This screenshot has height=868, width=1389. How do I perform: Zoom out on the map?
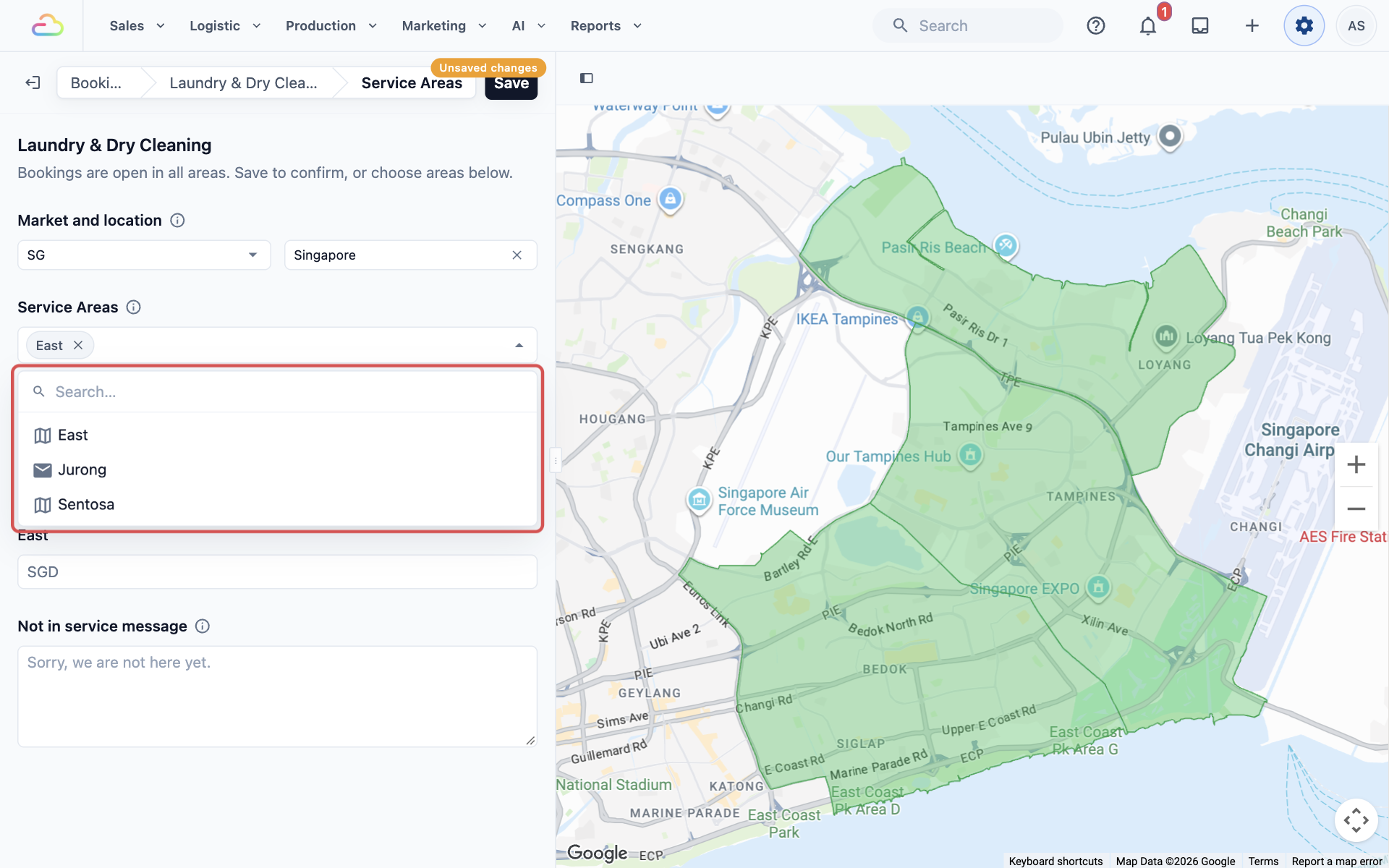point(1356,509)
